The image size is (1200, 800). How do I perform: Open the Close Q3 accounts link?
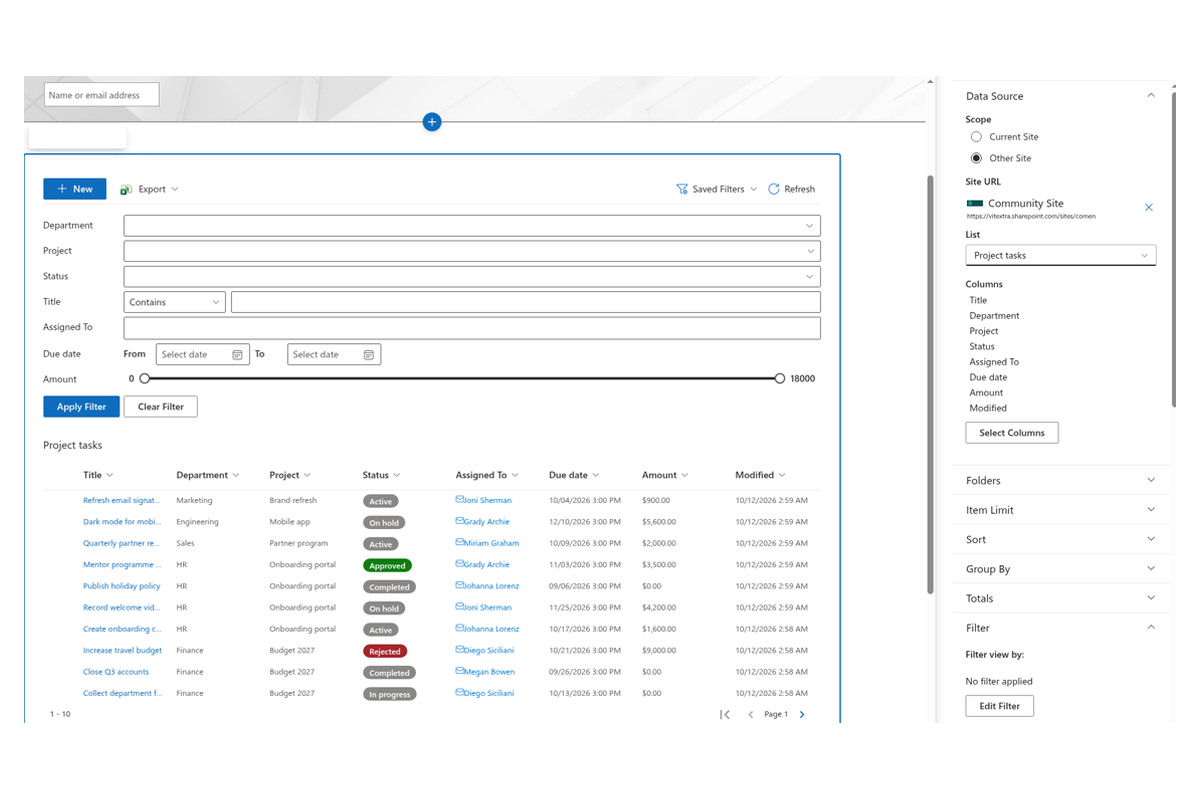click(116, 672)
